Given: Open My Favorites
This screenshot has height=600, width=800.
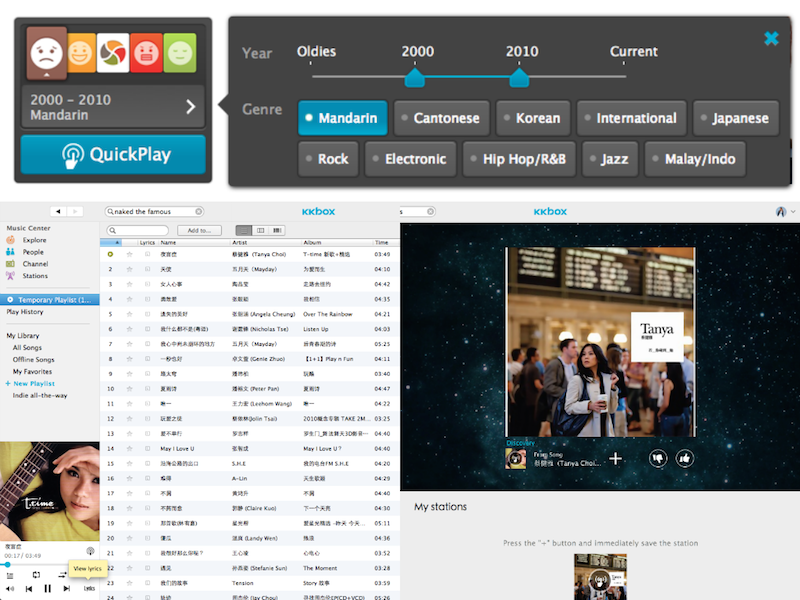Looking at the screenshot, I should (32, 371).
